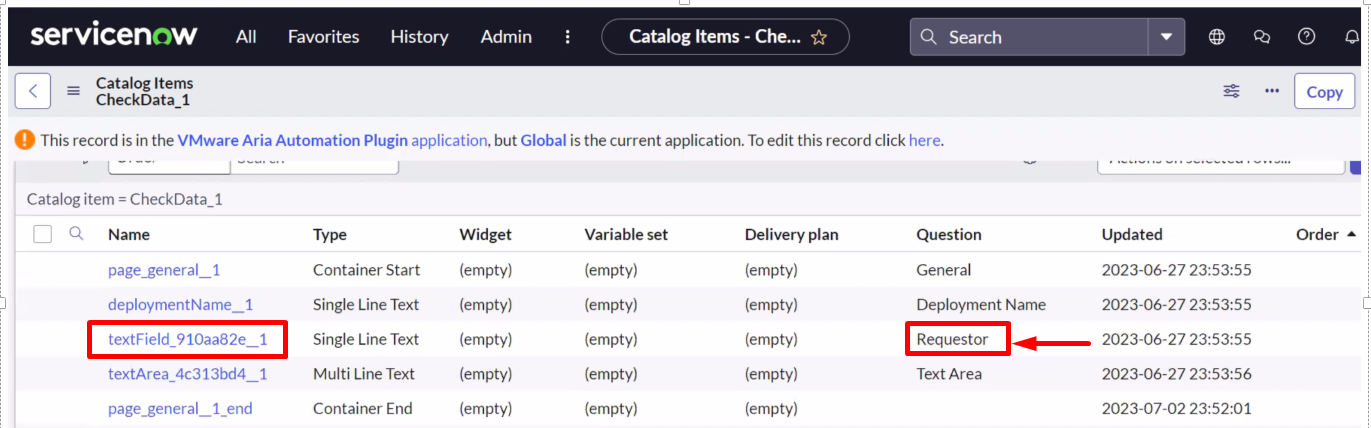Screen dimensions: 1371x428
Task: Open the help question mark icon
Action: point(1306,37)
